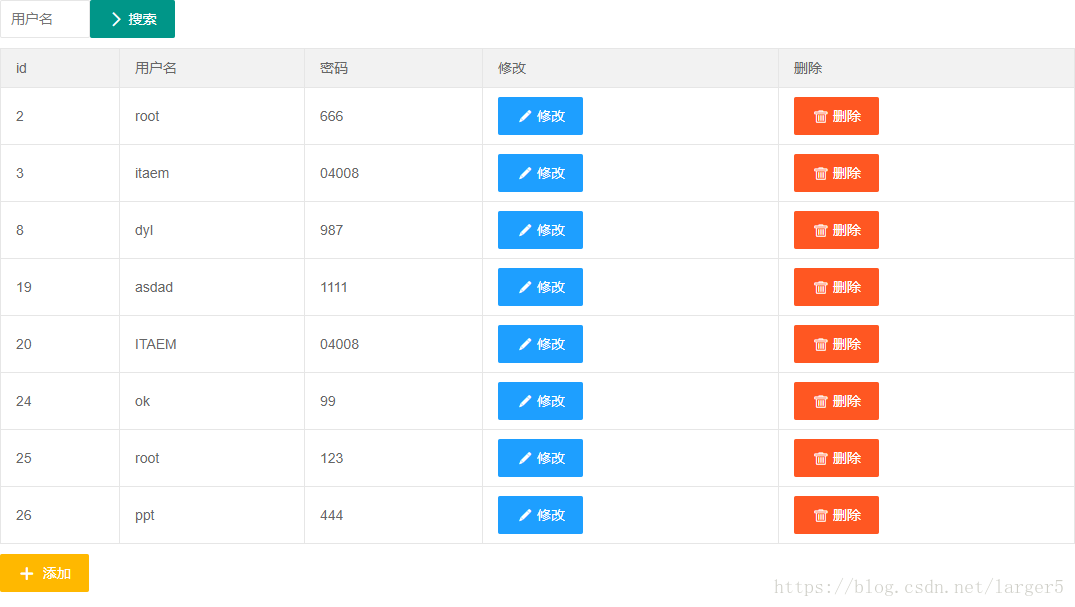Screen dimensions: 1075x607
Task: Click password cell '666'
Action: pos(394,116)
